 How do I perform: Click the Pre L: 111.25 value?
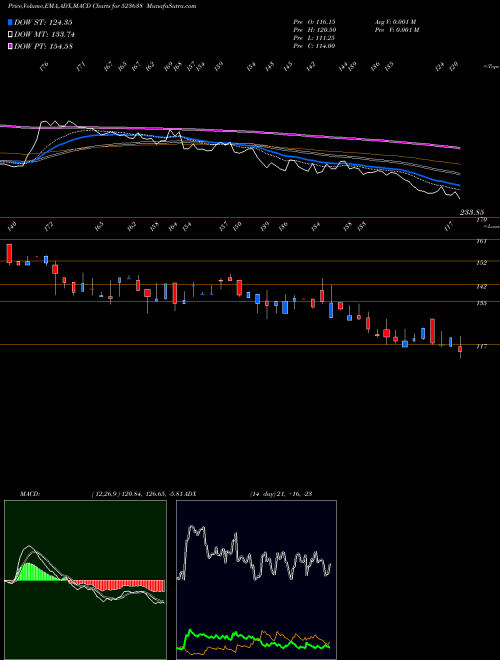tap(314, 38)
